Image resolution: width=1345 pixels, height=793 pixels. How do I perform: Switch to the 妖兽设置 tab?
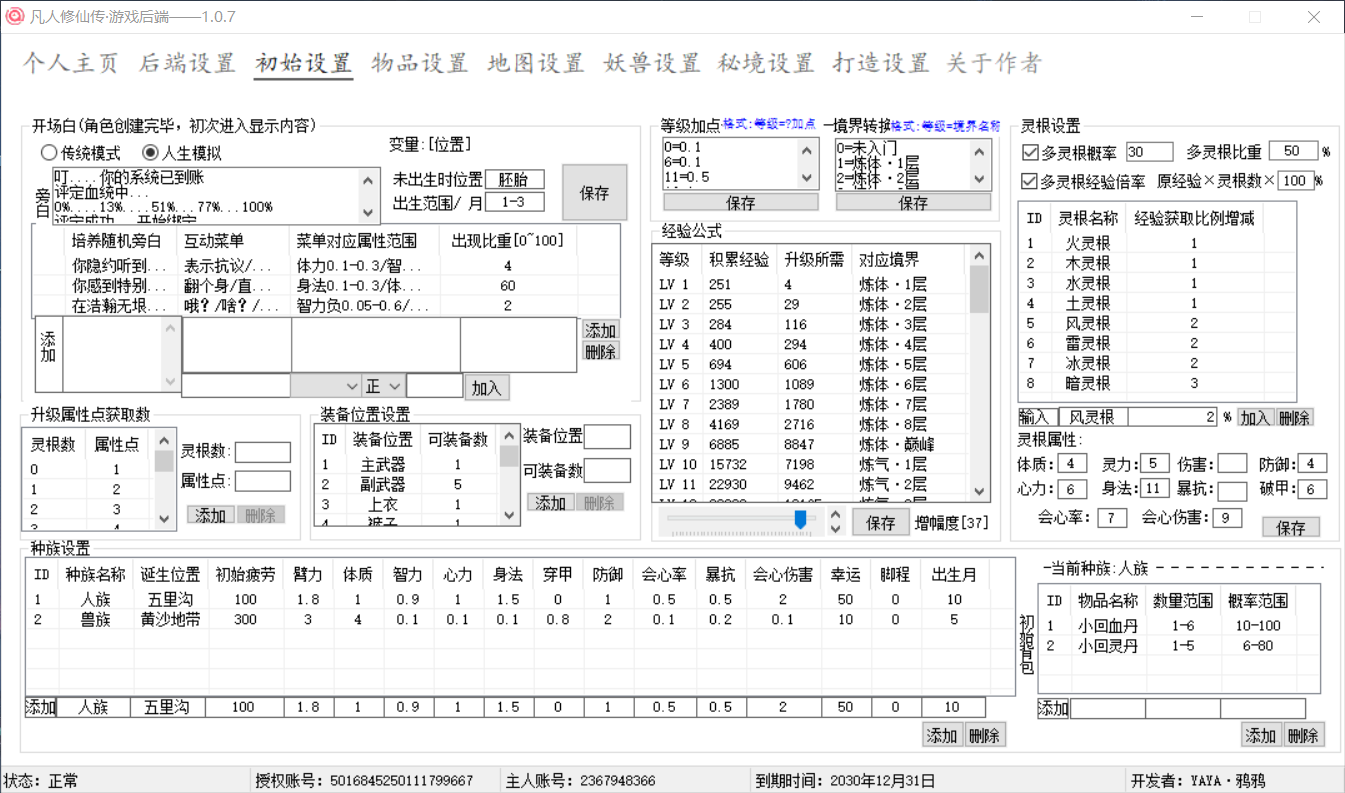tap(652, 63)
